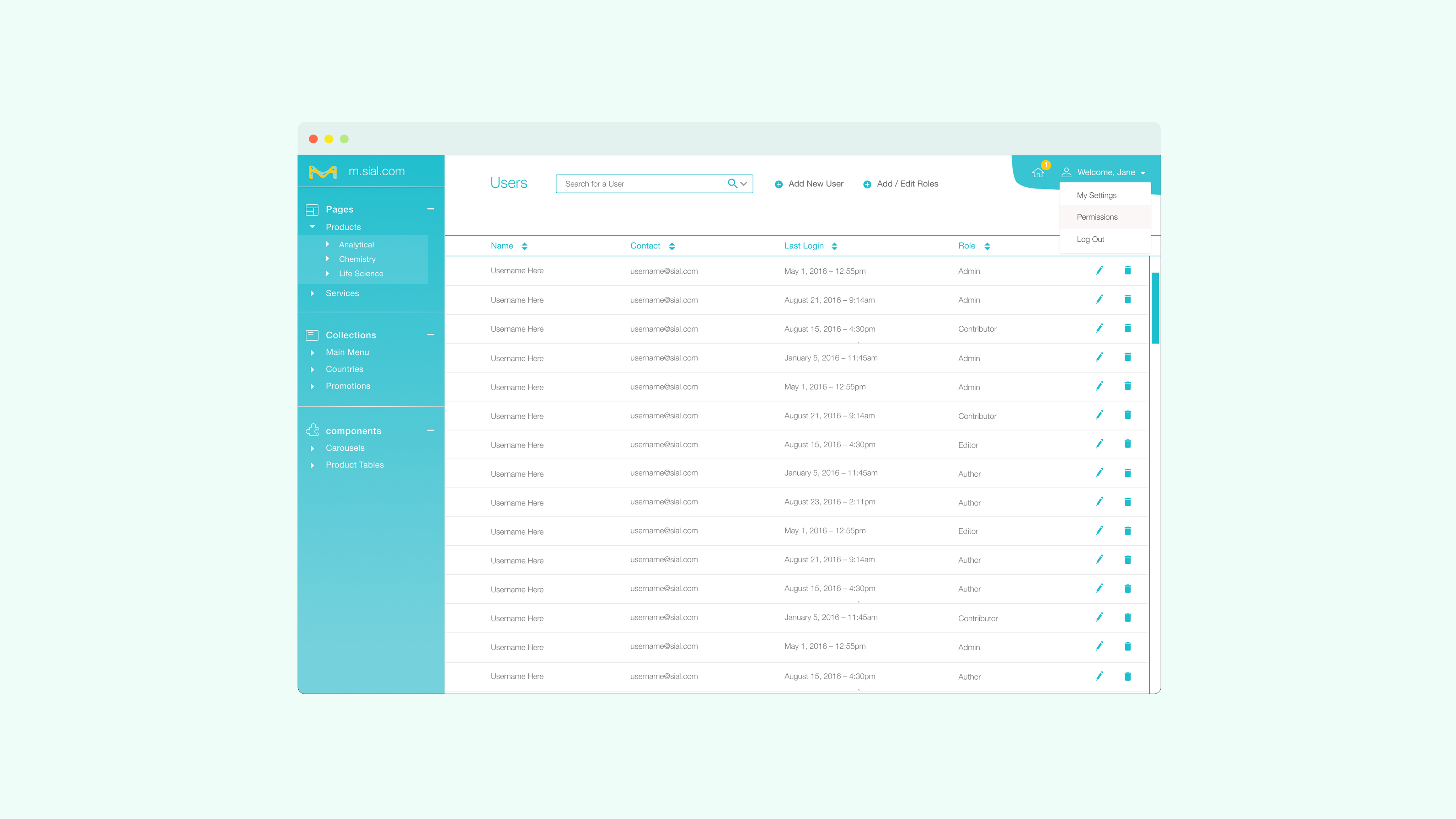Edit the Contributor row dated August 21, 2016
Image resolution: width=1456 pixels, height=819 pixels.
tap(1099, 415)
